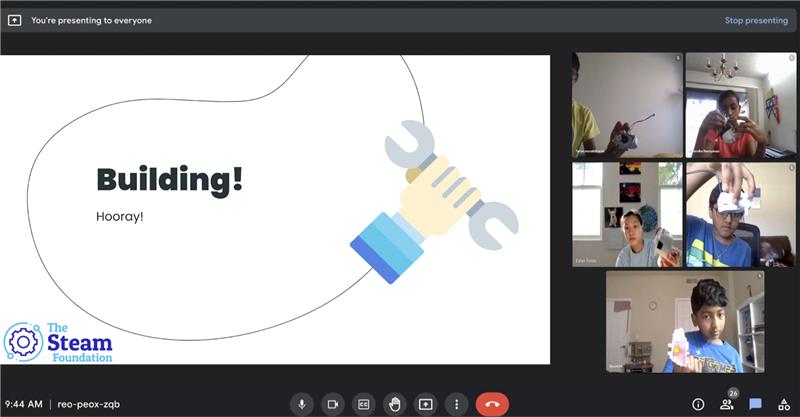Open meeting details info icon
800x417 pixels.
click(x=698, y=405)
